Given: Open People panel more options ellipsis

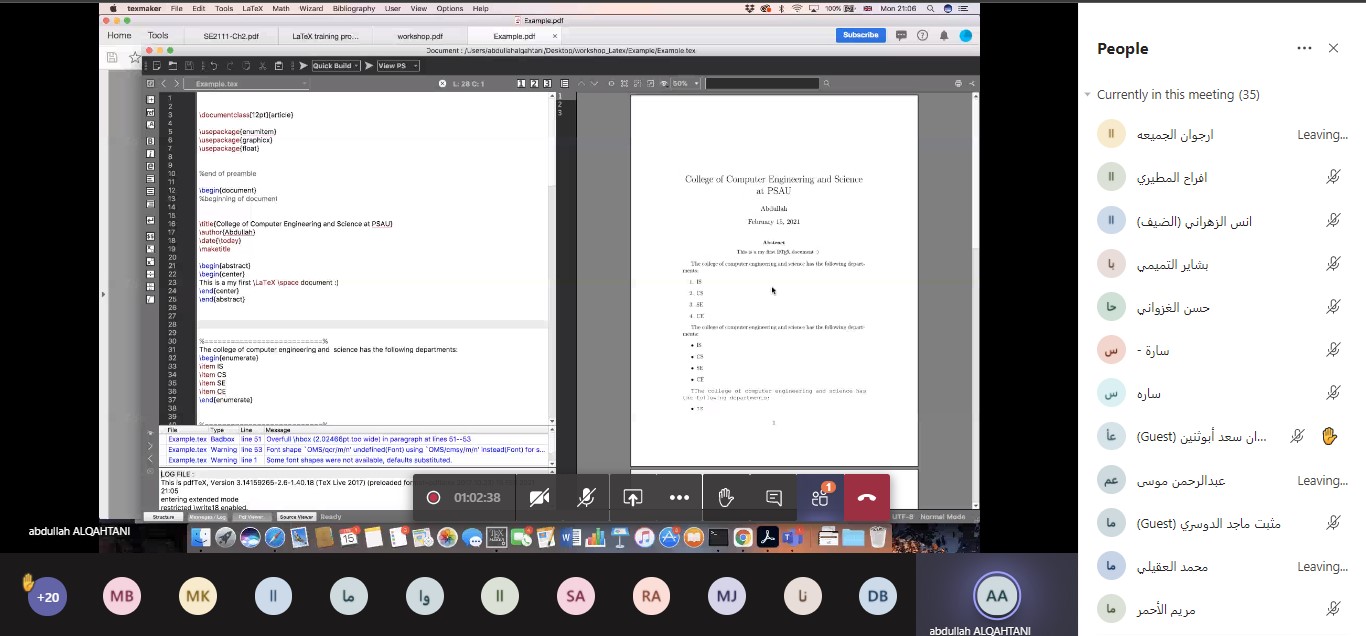Looking at the screenshot, I should click(x=1304, y=48).
